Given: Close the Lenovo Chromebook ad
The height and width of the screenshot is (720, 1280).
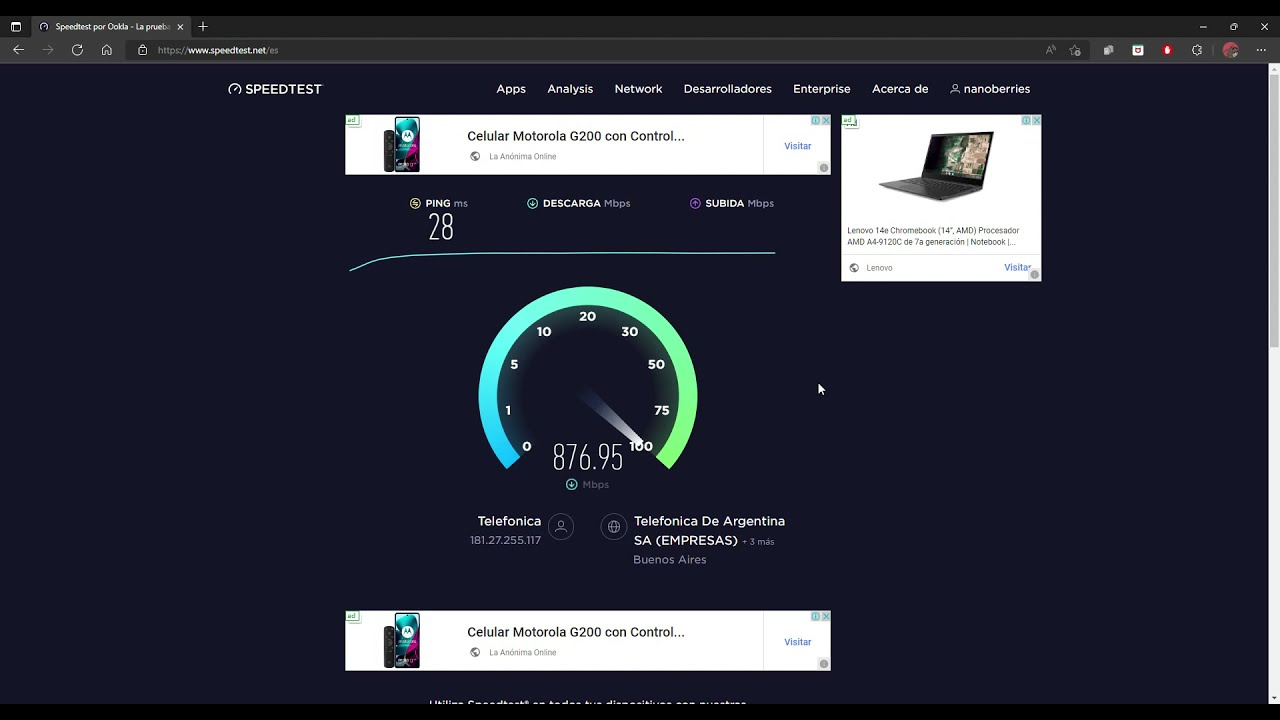Looking at the screenshot, I should tap(1036, 120).
